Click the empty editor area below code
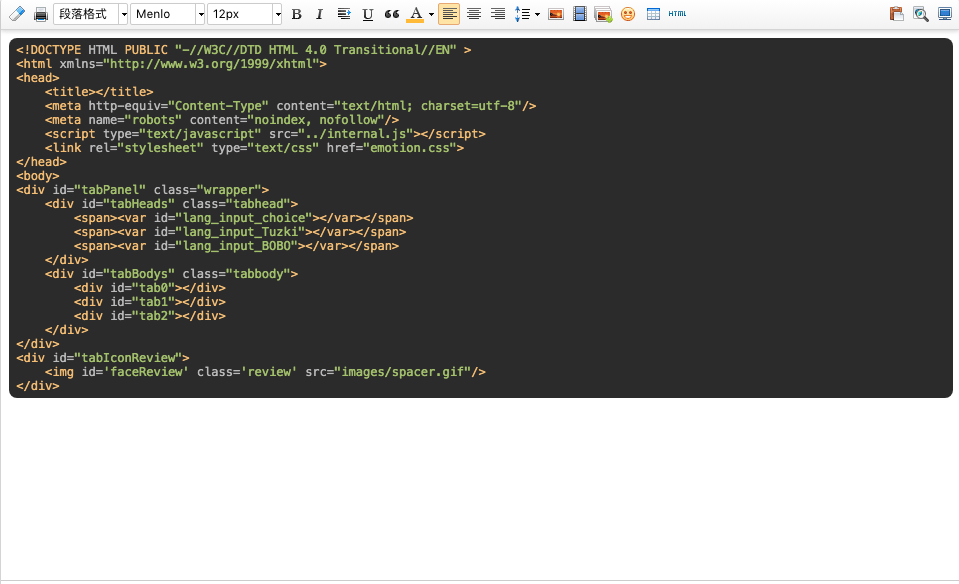The height and width of the screenshot is (584, 959). point(480,489)
